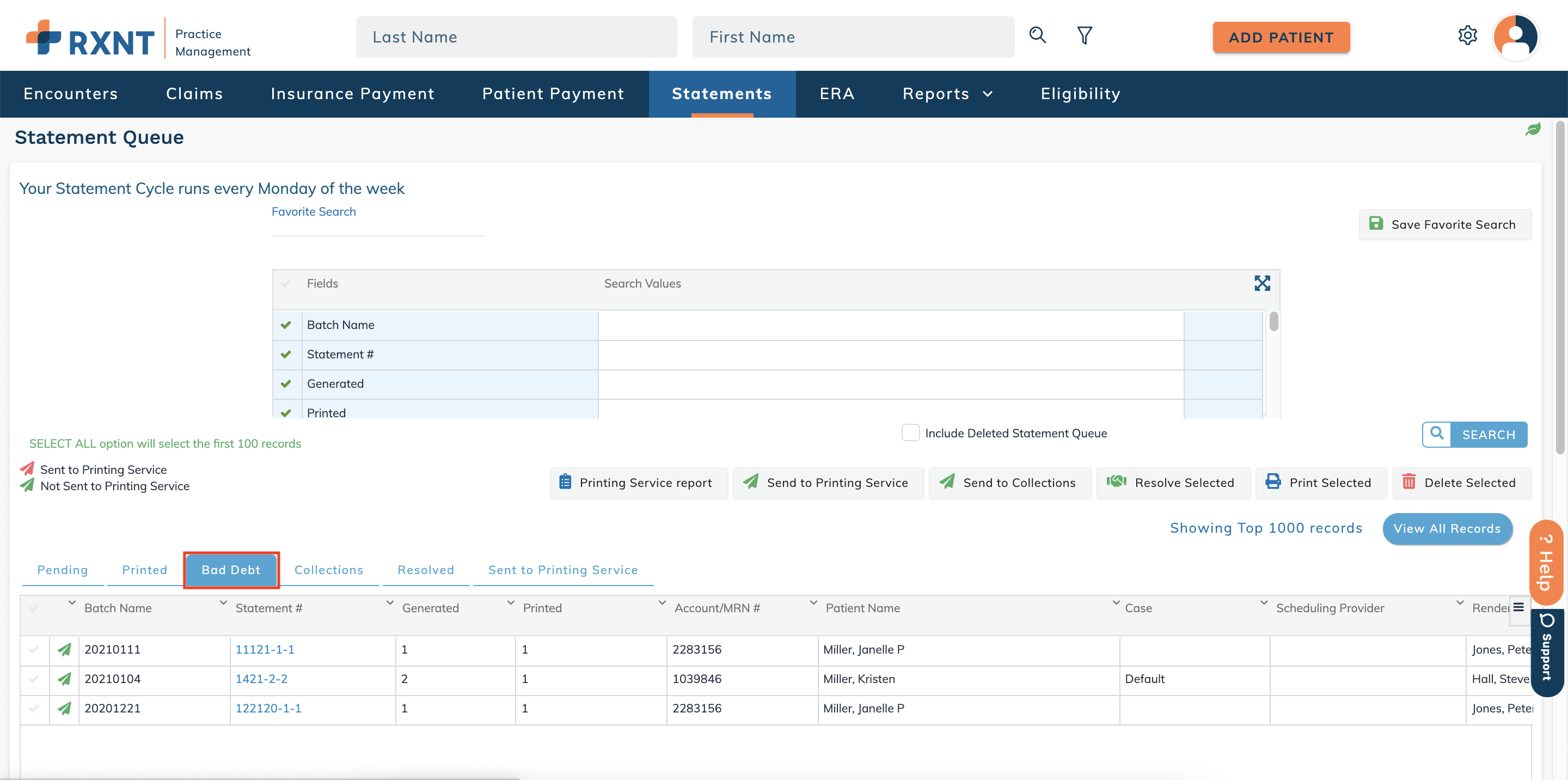Open the settings gear icon

click(1467, 36)
